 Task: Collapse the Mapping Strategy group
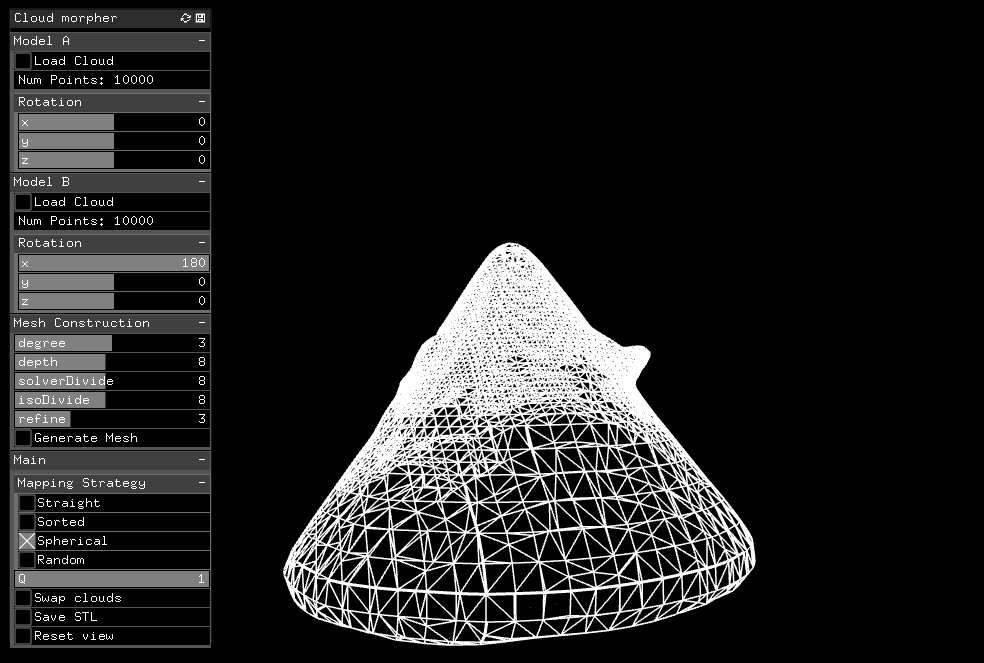pos(201,483)
